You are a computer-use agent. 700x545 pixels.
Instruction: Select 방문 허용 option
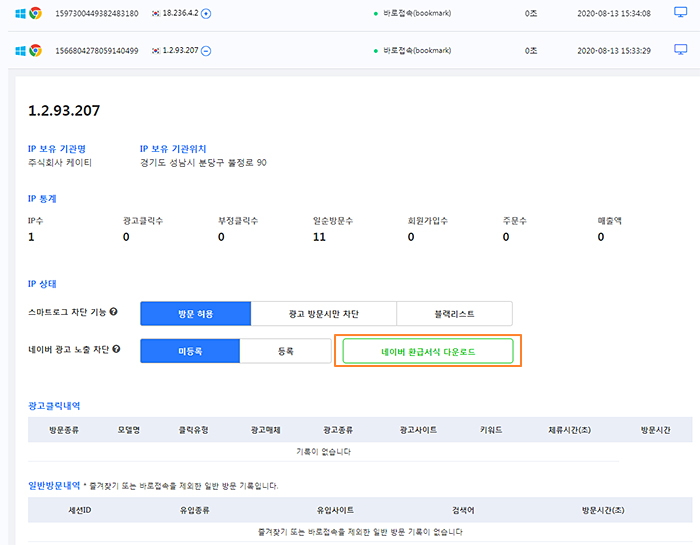pyautogui.click(x=196, y=314)
